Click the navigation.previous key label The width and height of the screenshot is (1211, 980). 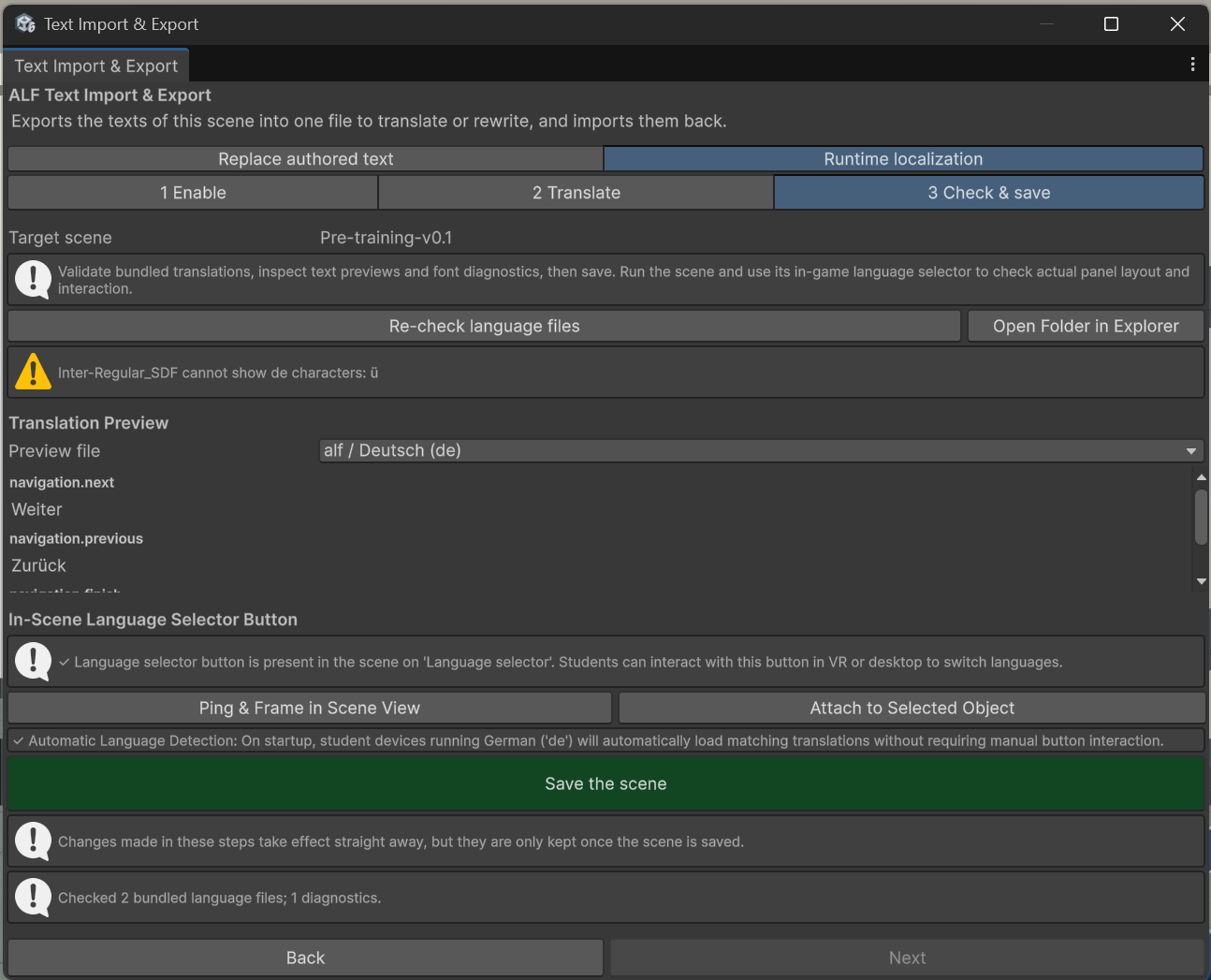(x=76, y=538)
